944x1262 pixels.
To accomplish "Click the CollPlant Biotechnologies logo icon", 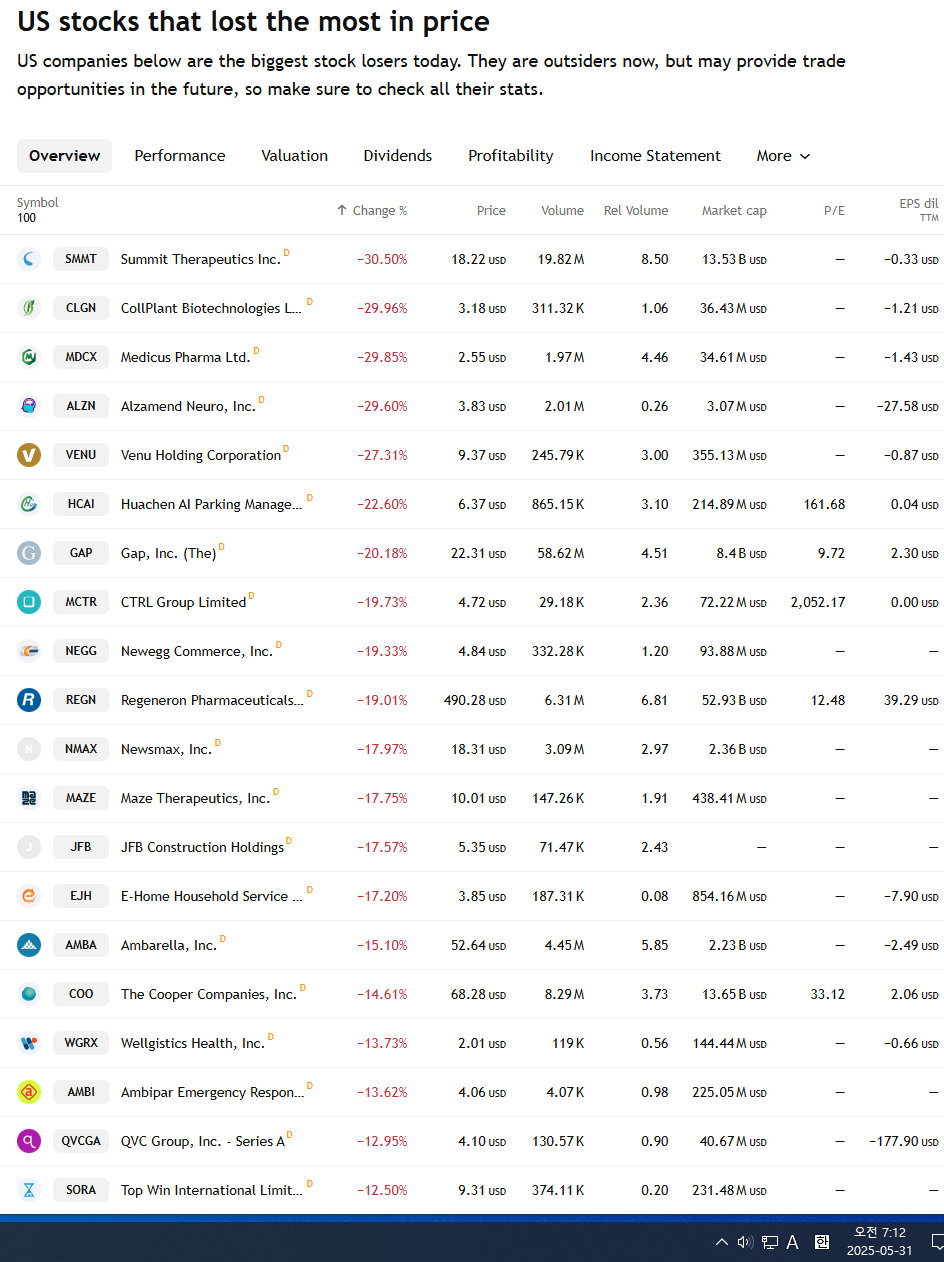I will click(x=29, y=308).
